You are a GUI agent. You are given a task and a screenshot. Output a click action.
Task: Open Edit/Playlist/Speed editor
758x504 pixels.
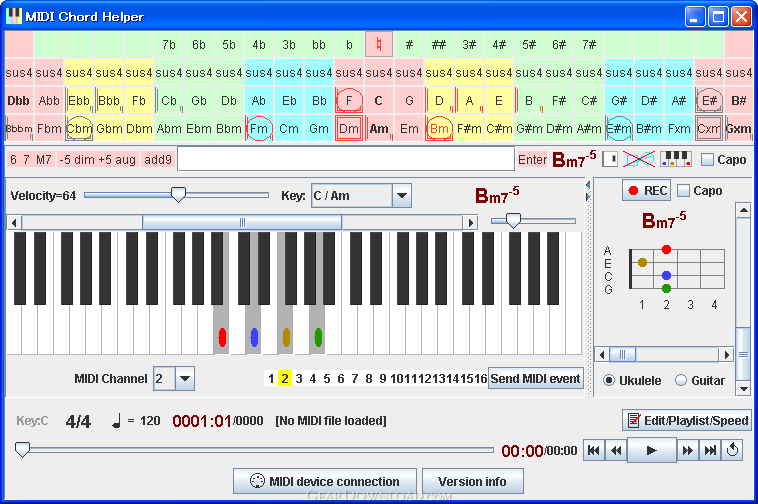(x=687, y=420)
